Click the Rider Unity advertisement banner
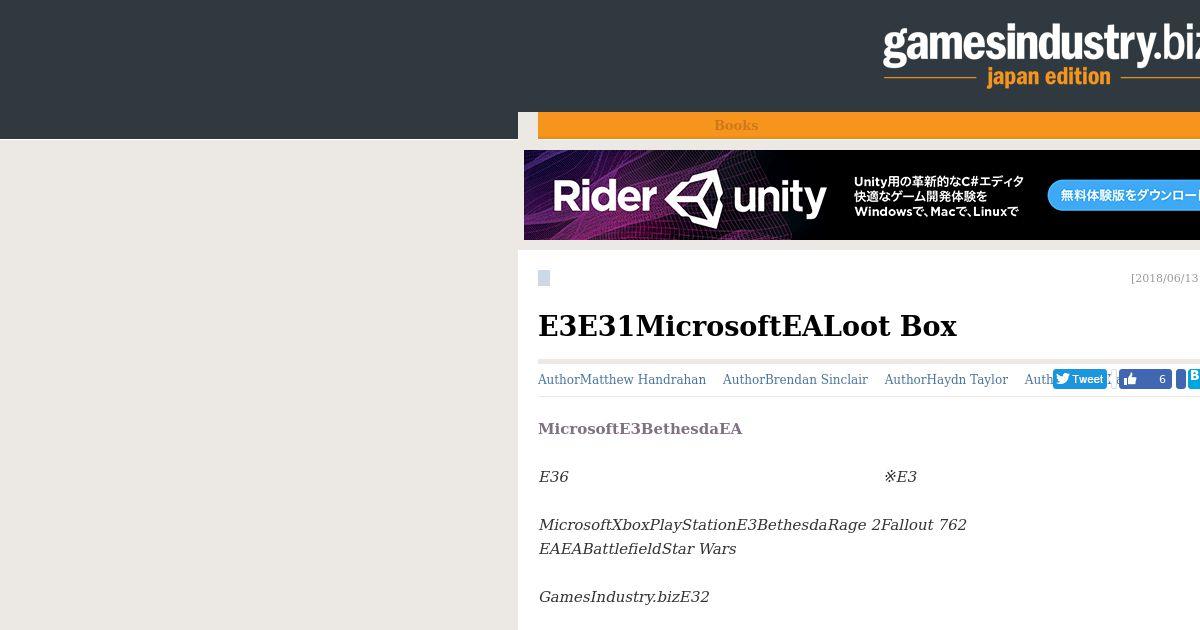The image size is (1200, 630). point(862,195)
